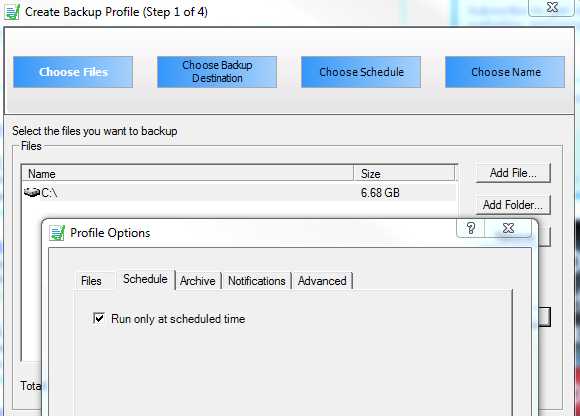Switch to the Files tab
This screenshot has height=416, width=580.
pos(91,281)
